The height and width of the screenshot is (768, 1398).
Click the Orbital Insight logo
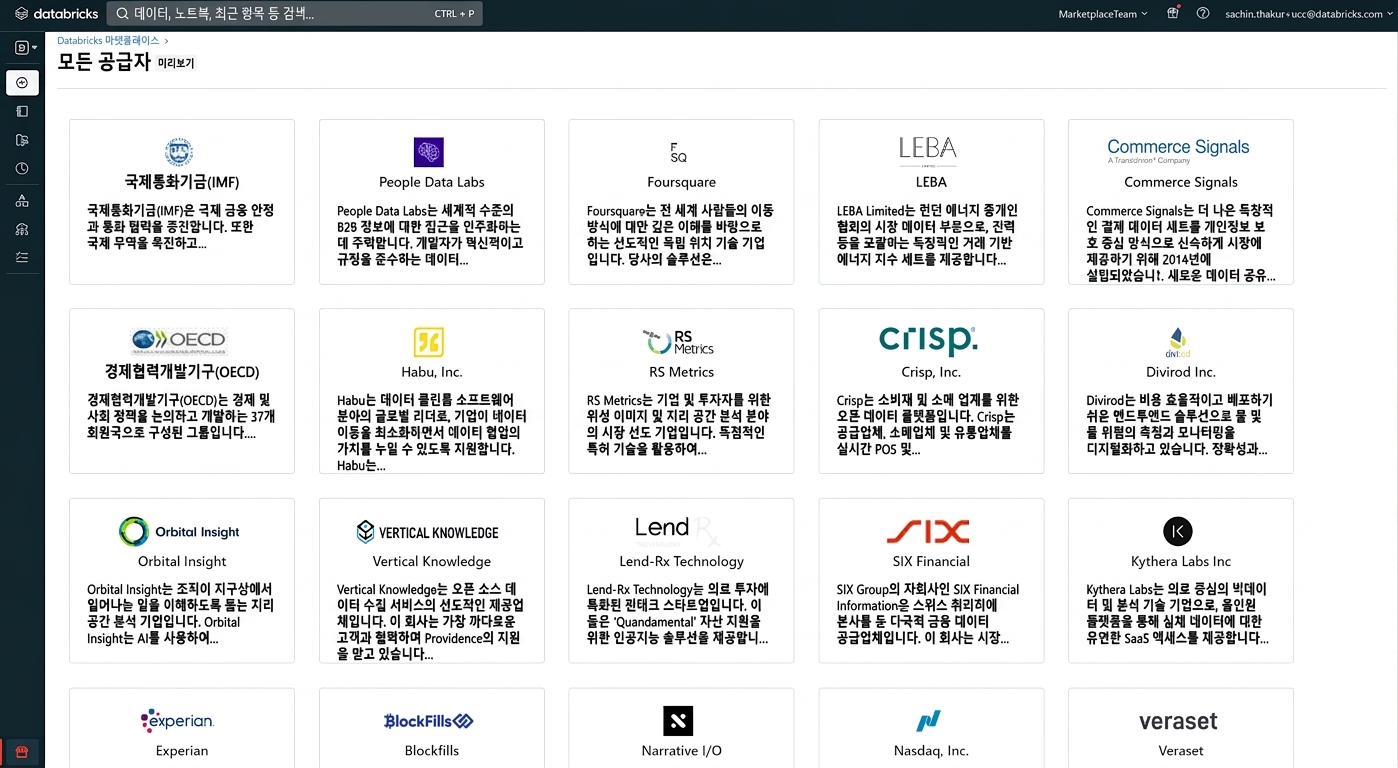coord(179,532)
